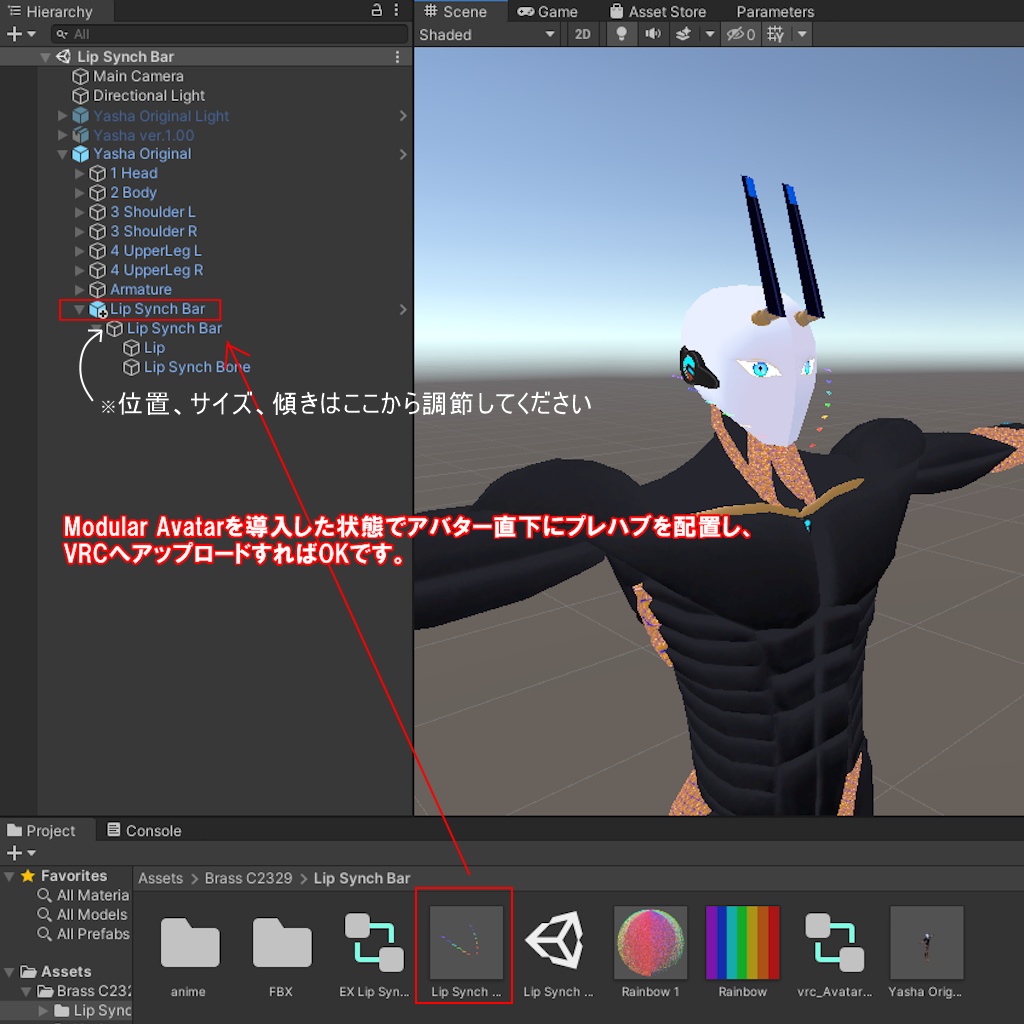Open scene effects dropdown arrow
Screen dimensions: 1024x1024
(x=709, y=35)
